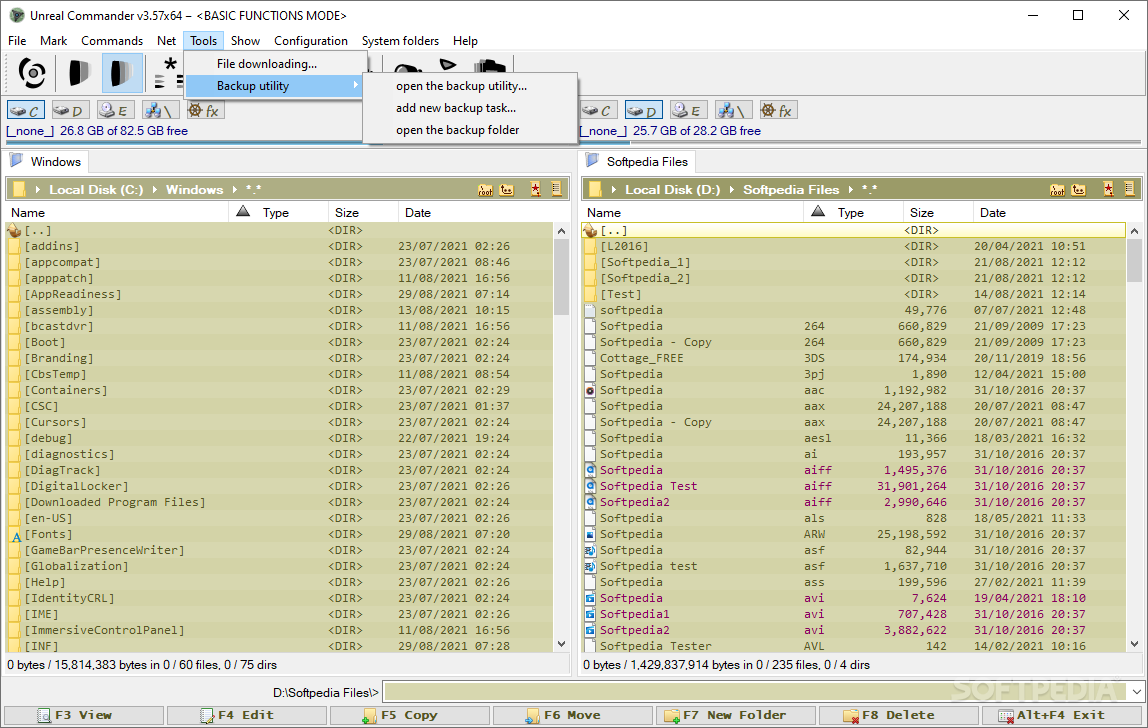
Task: Open the Commands menu
Action: click(x=112, y=41)
